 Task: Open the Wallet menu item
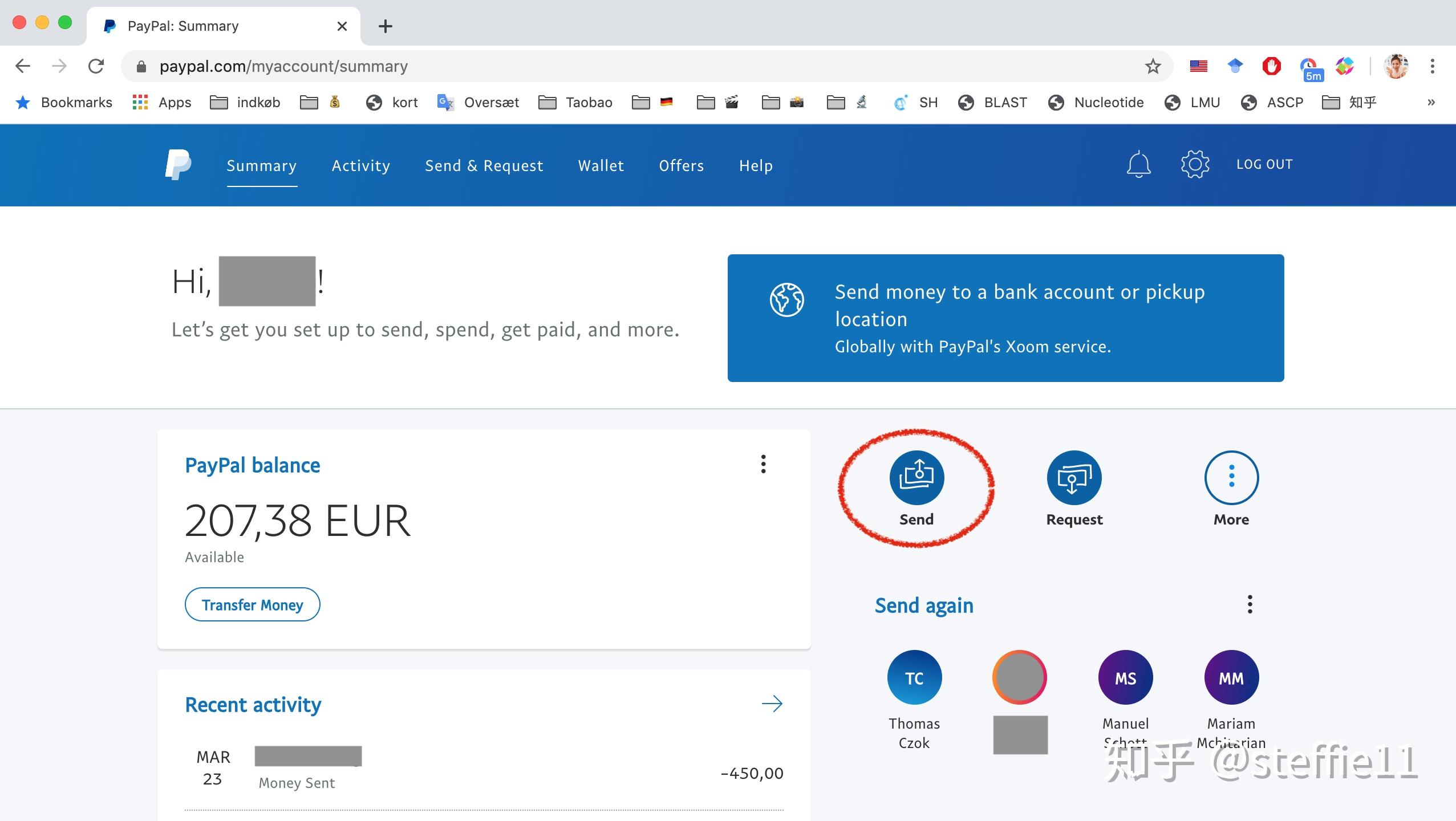point(601,166)
